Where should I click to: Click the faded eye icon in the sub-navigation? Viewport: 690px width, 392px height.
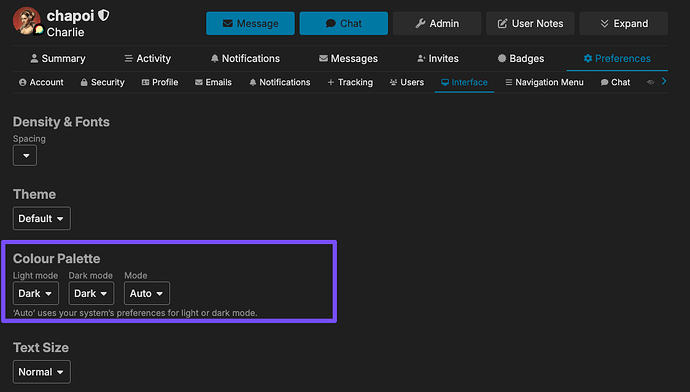click(650, 82)
